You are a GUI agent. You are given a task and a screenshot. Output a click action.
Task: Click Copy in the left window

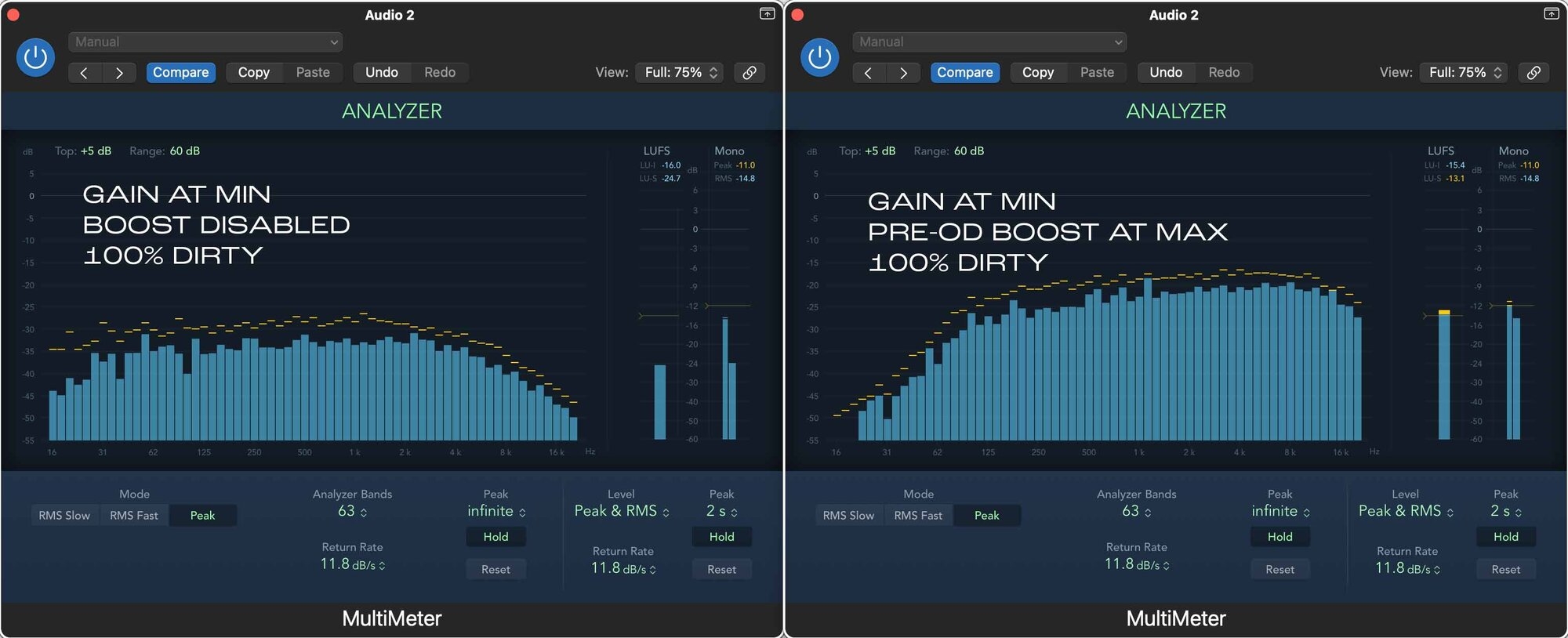254,72
